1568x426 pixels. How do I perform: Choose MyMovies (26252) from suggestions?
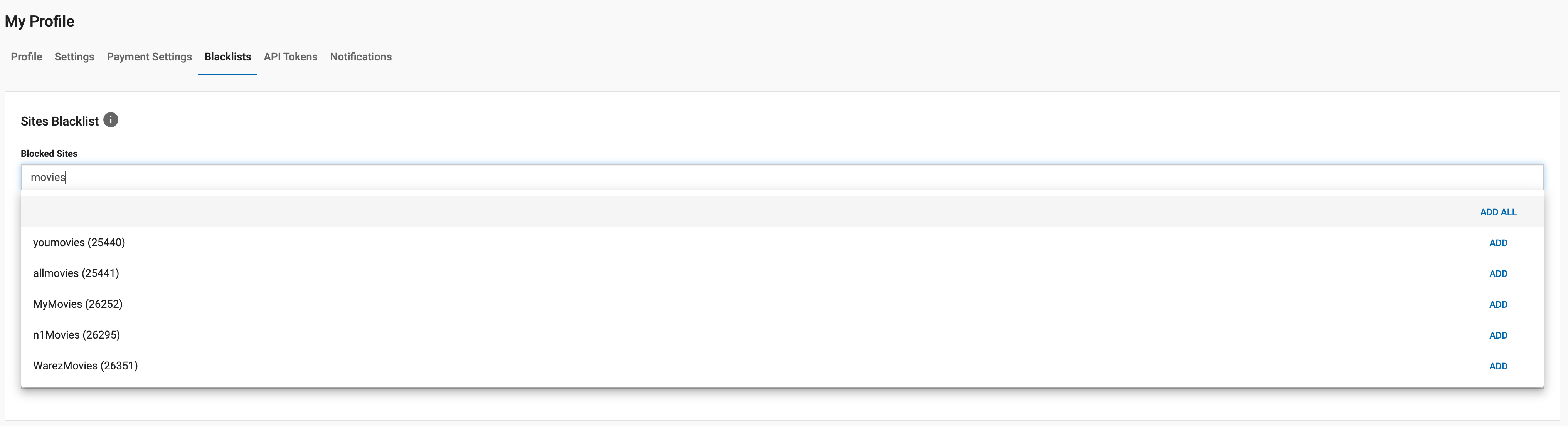pyautogui.click(x=78, y=304)
